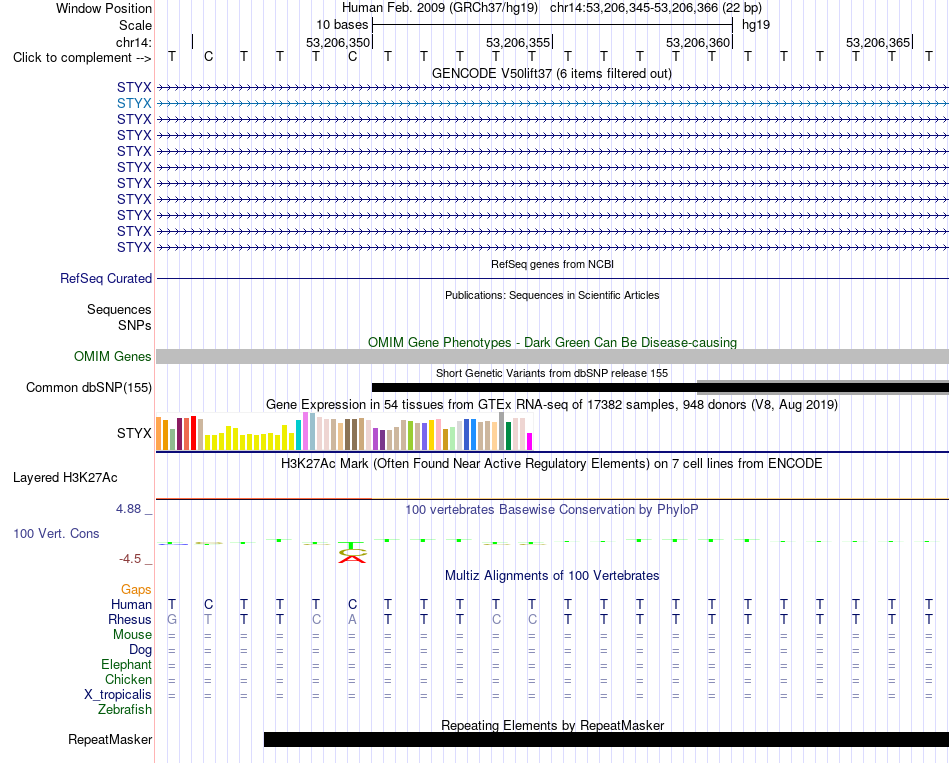950x763 pixels.
Task: Click coordinate label 53,206,355
Action: pos(517,42)
